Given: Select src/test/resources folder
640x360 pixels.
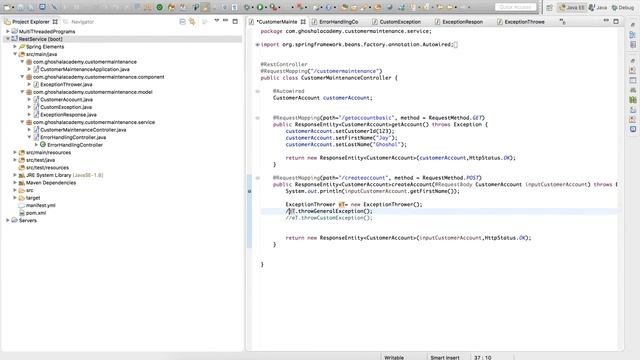Looking at the screenshot, I should (x=47, y=167).
